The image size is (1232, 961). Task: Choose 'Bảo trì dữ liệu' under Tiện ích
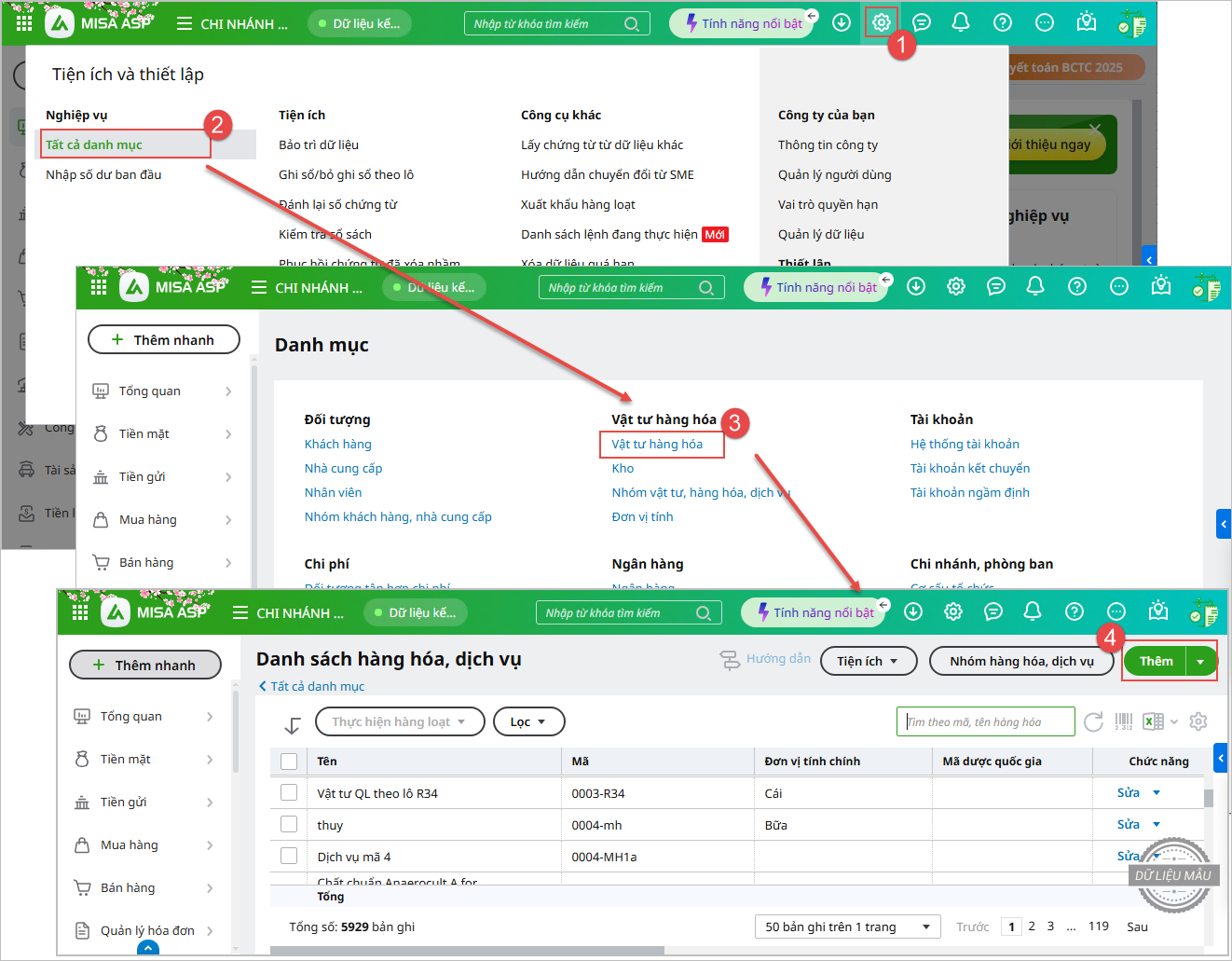coord(319,144)
